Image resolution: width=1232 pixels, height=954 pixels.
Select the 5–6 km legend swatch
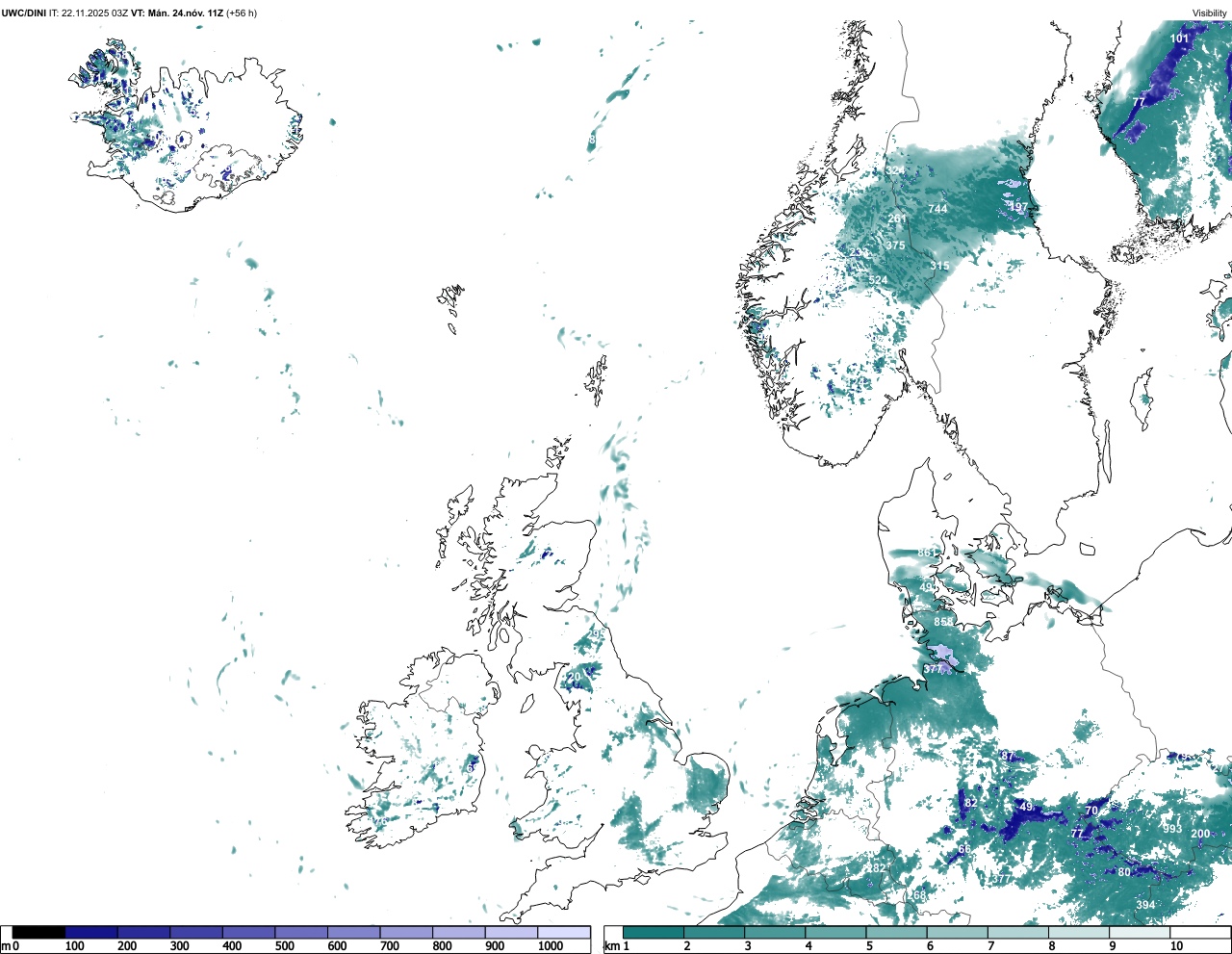point(896,932)
